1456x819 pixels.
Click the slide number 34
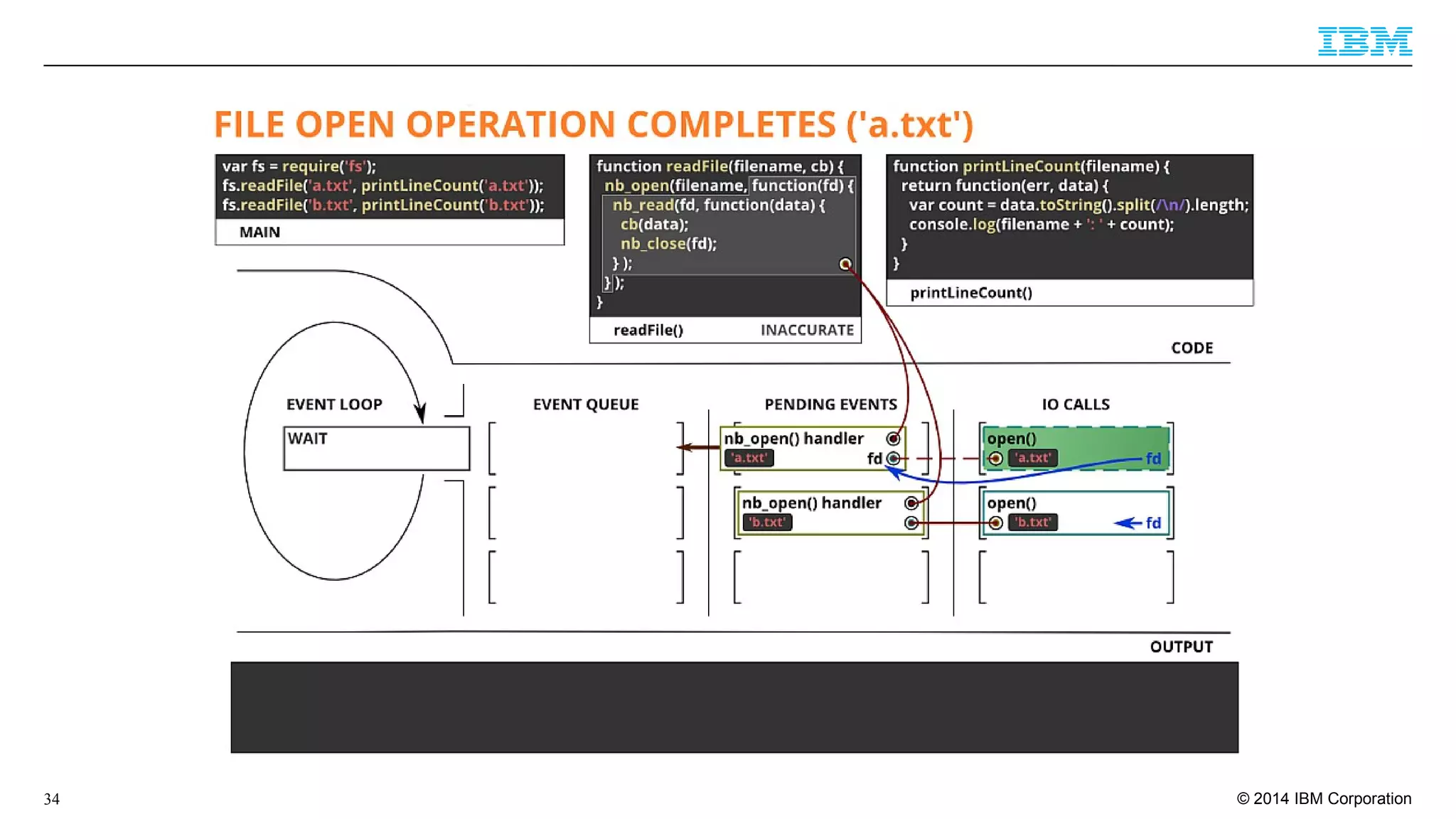click(51, 798)
